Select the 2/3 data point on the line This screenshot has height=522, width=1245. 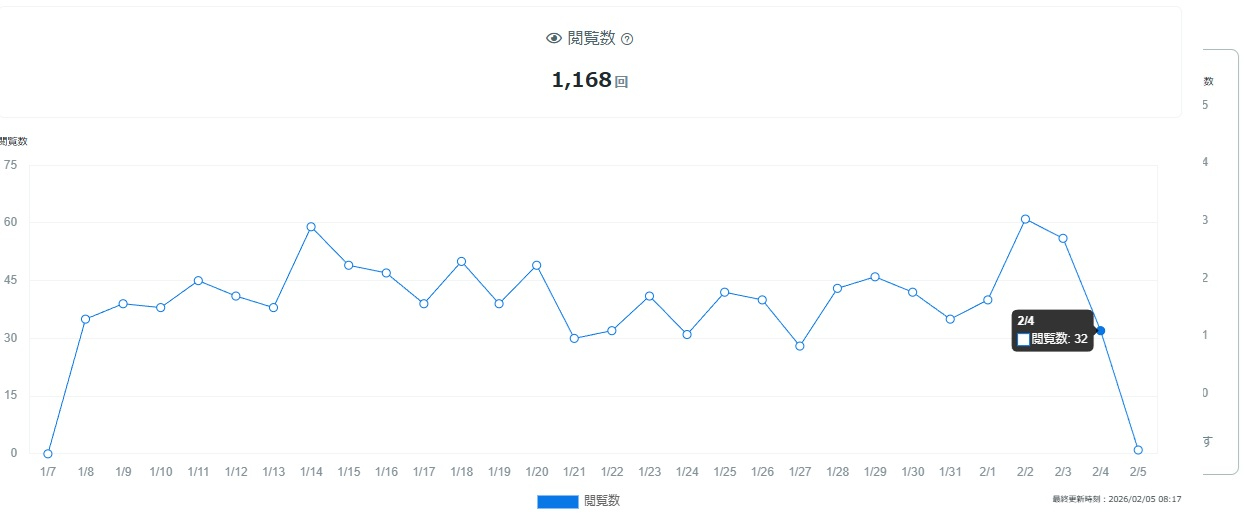click(x=1063, y=238)
